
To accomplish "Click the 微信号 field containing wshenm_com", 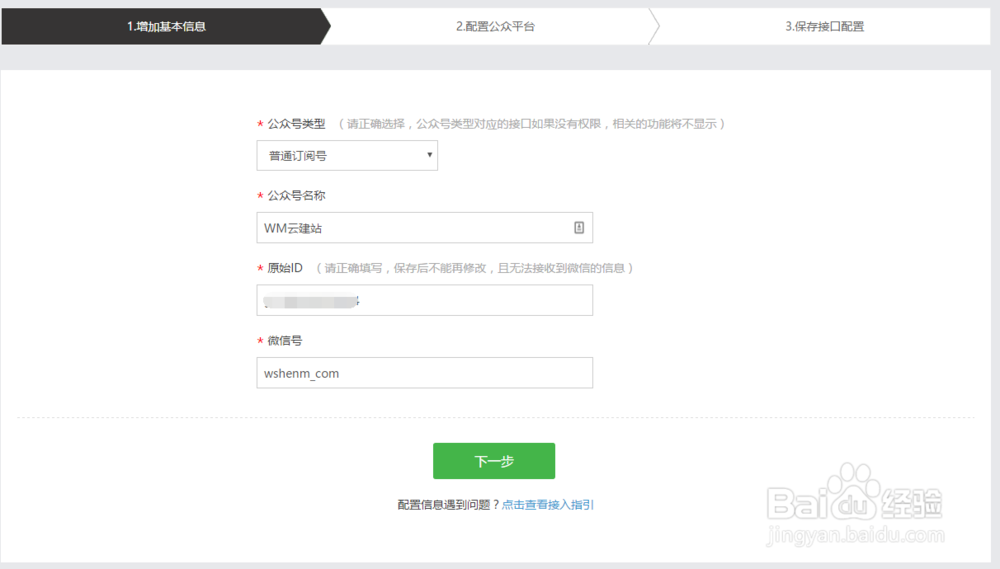I will (425, 373).
